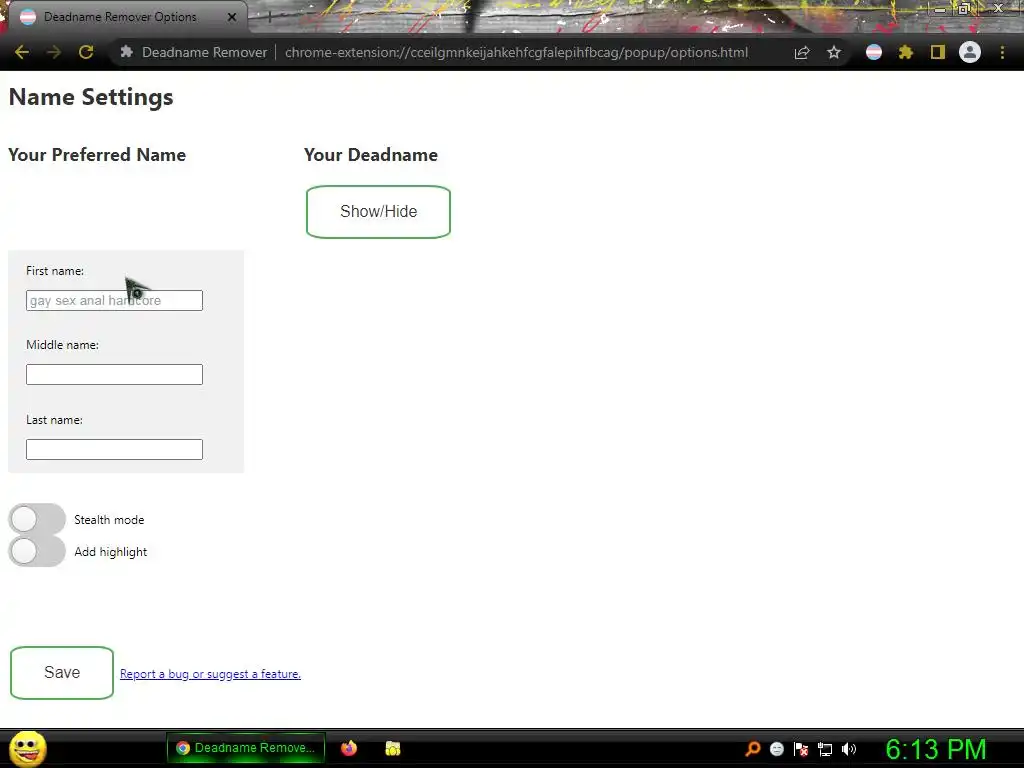The height and width of the screenshot is (768, 1024).
Task: Open the Chrome profile avatar menu
Action: point(970,52)
